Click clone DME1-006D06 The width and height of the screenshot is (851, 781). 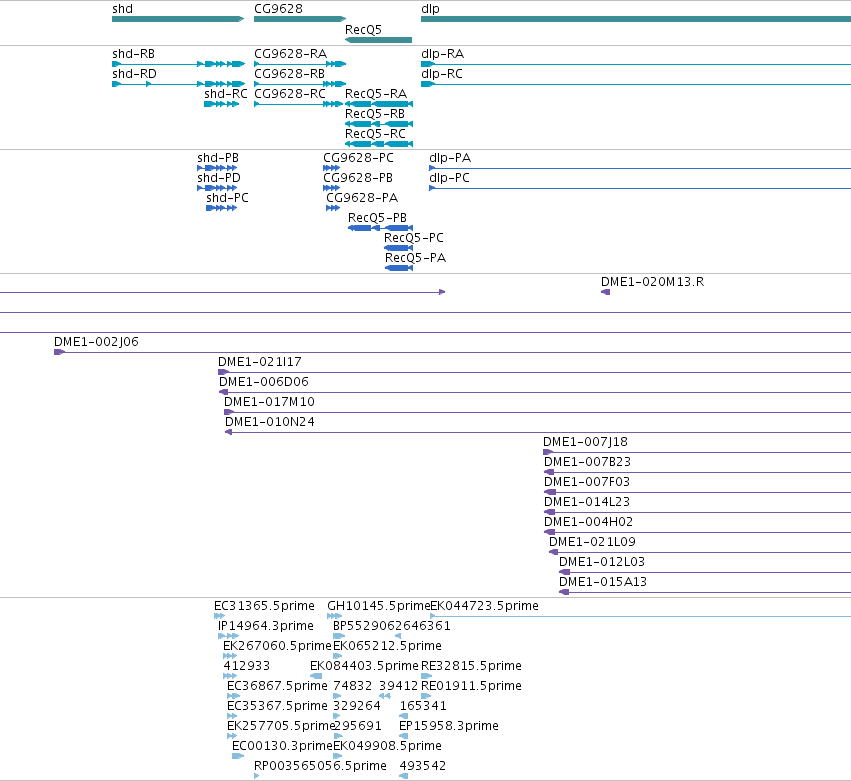coord(264,382)
